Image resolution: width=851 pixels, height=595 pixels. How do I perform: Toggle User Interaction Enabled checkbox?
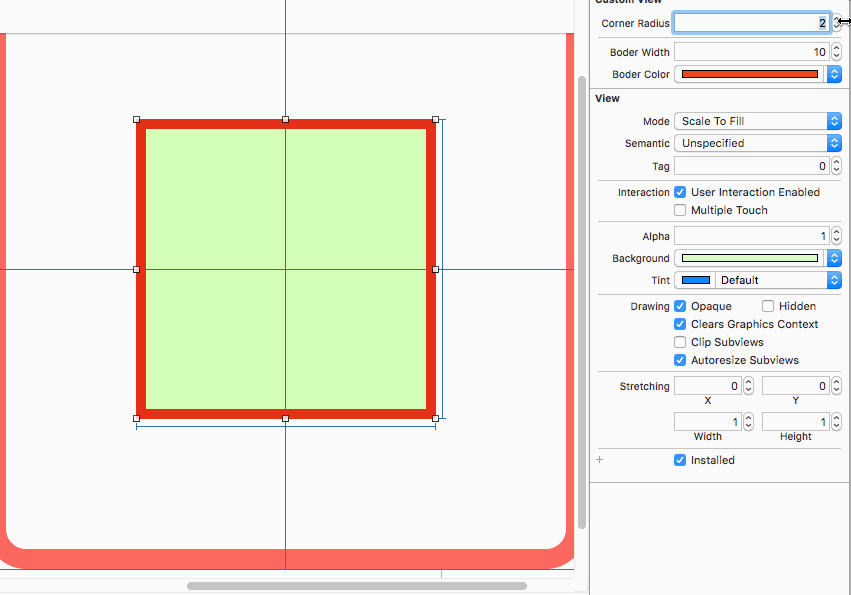coord(680,192)
